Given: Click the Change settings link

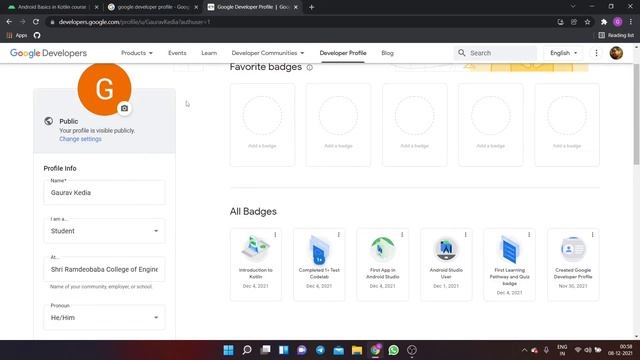Looking at the screenshot, I should pos(80,139).
